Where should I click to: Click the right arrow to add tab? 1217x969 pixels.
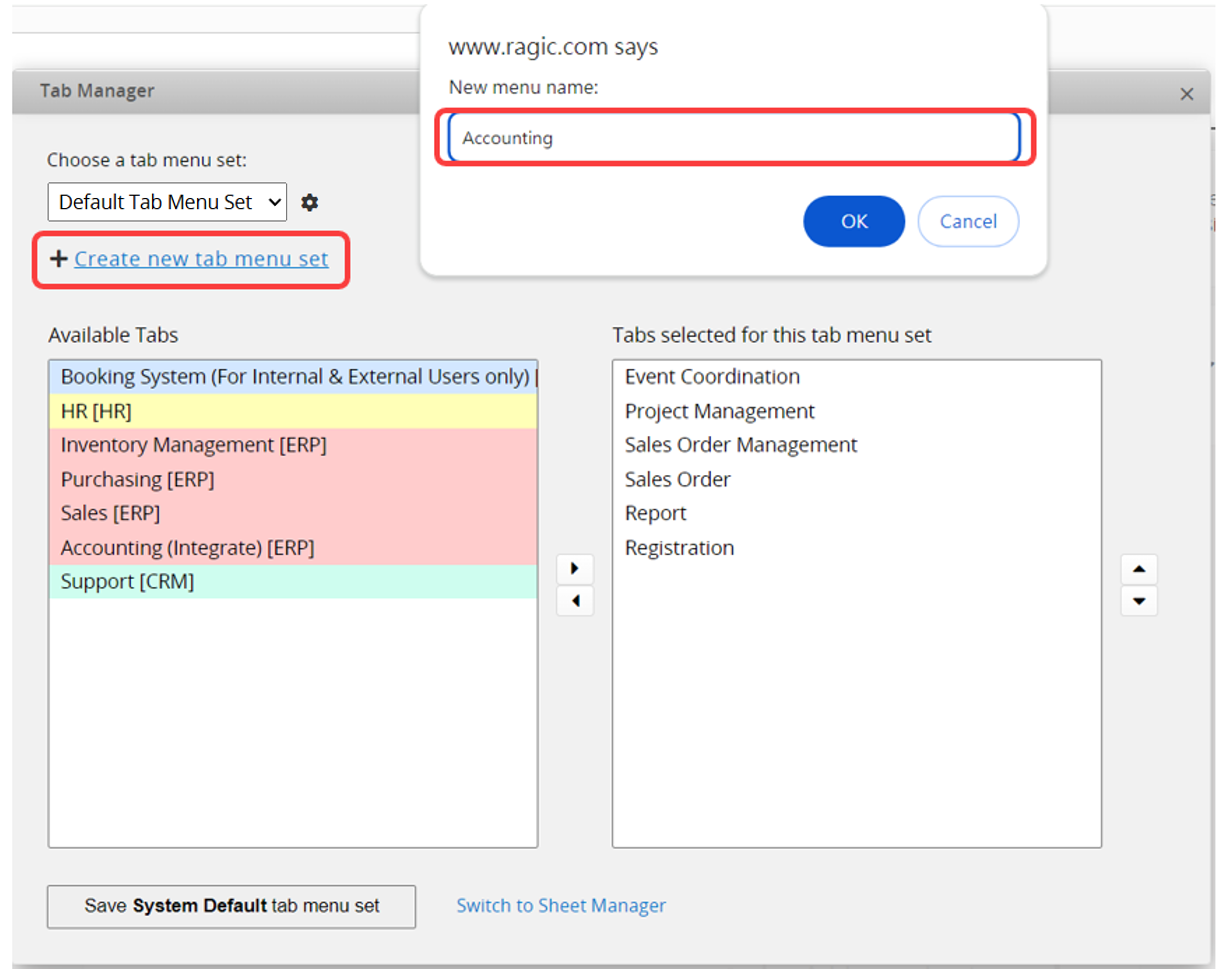574,569
